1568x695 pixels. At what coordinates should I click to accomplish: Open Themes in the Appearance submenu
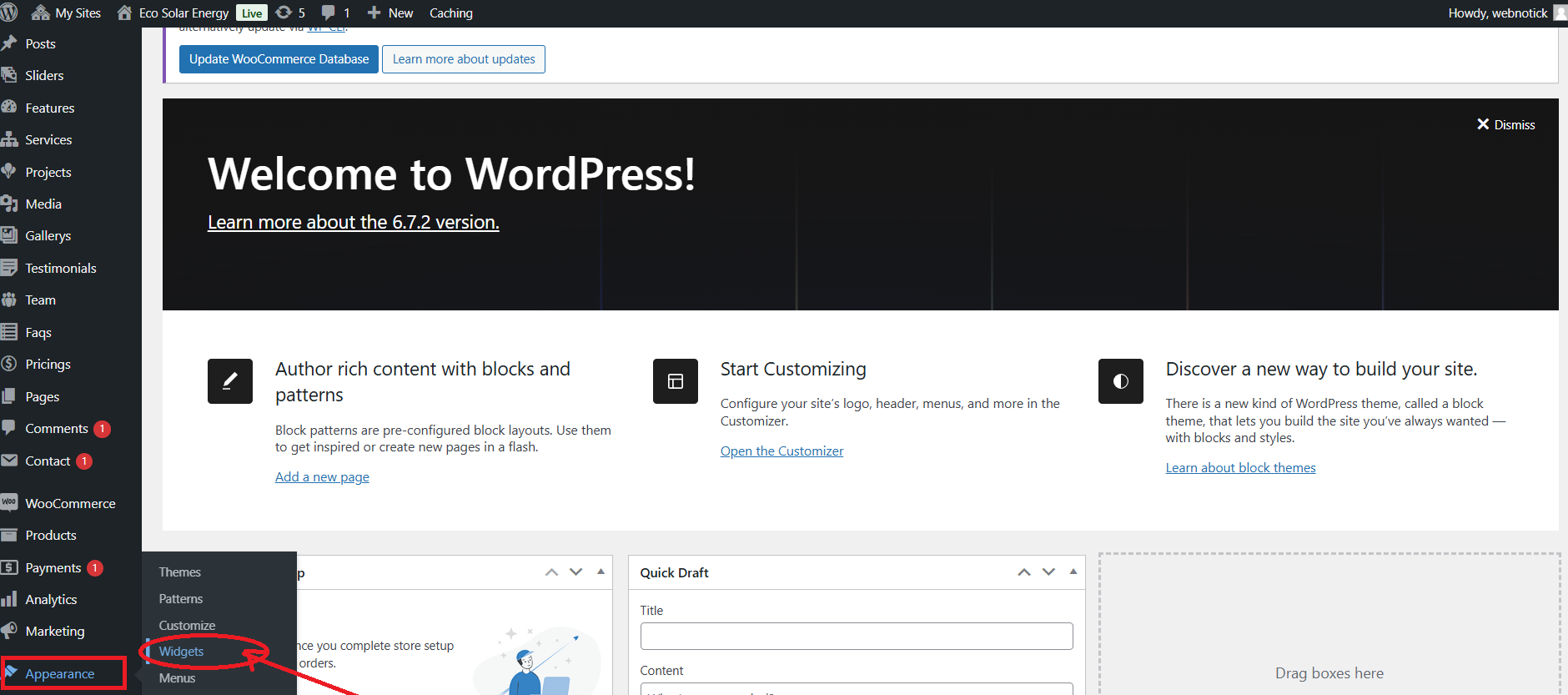pyautogui.click(x=179, y=572)
